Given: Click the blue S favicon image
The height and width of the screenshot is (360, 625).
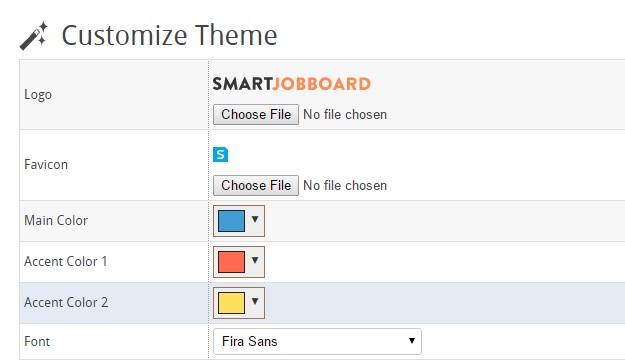Looking at the screenshot, I should pyautogui.click(x=220, y=155).
